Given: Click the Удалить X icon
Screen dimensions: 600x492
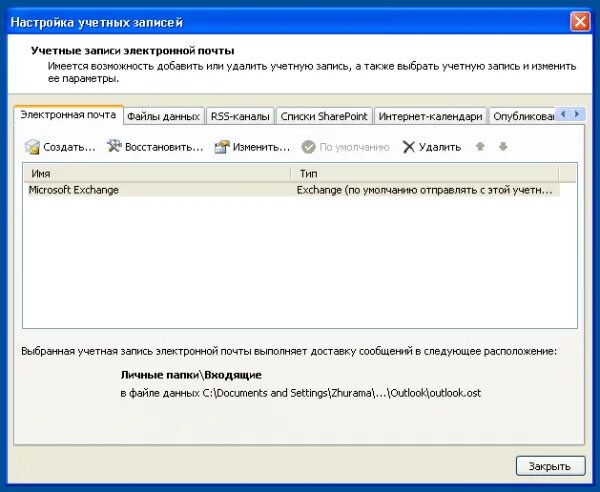Looking at the screenshot, I should (x=409, y=147).
